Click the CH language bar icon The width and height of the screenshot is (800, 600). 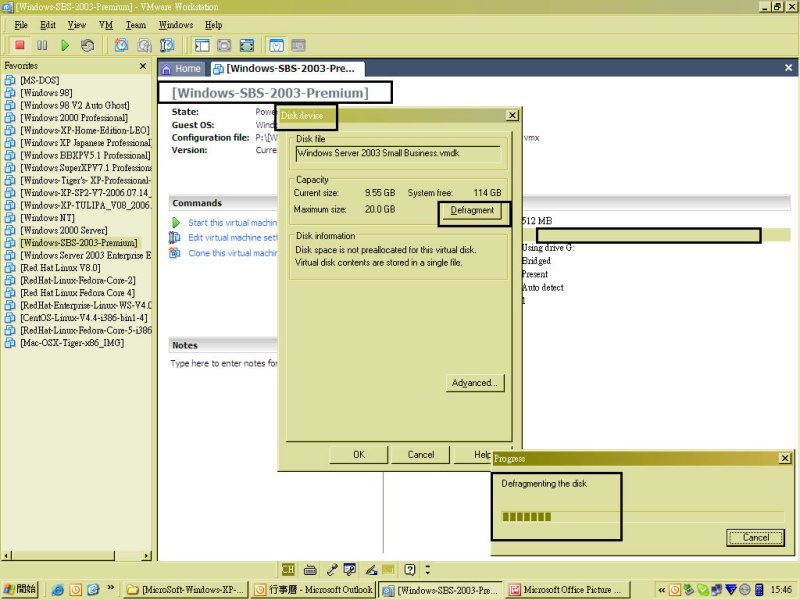pos(288,569)
